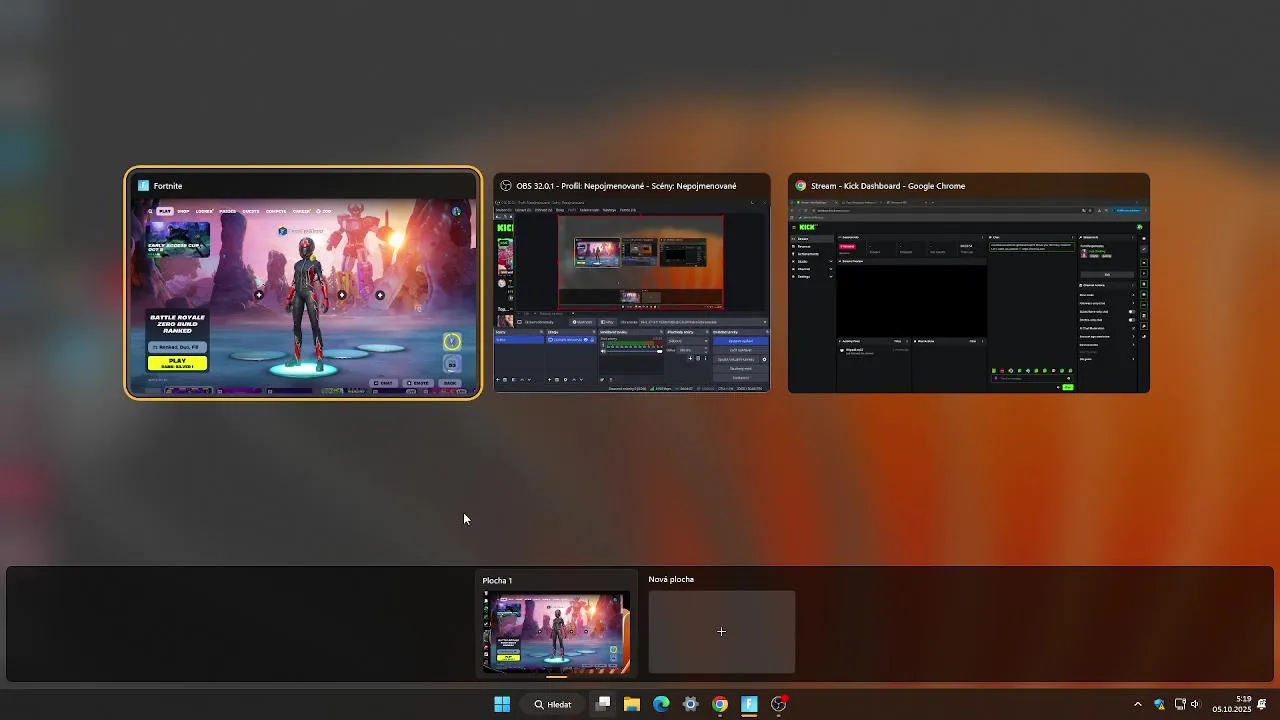Open the clock showing 5:19 05.10.2025
Viewport: 1280px width, 720px height.
click(1232, 704)
